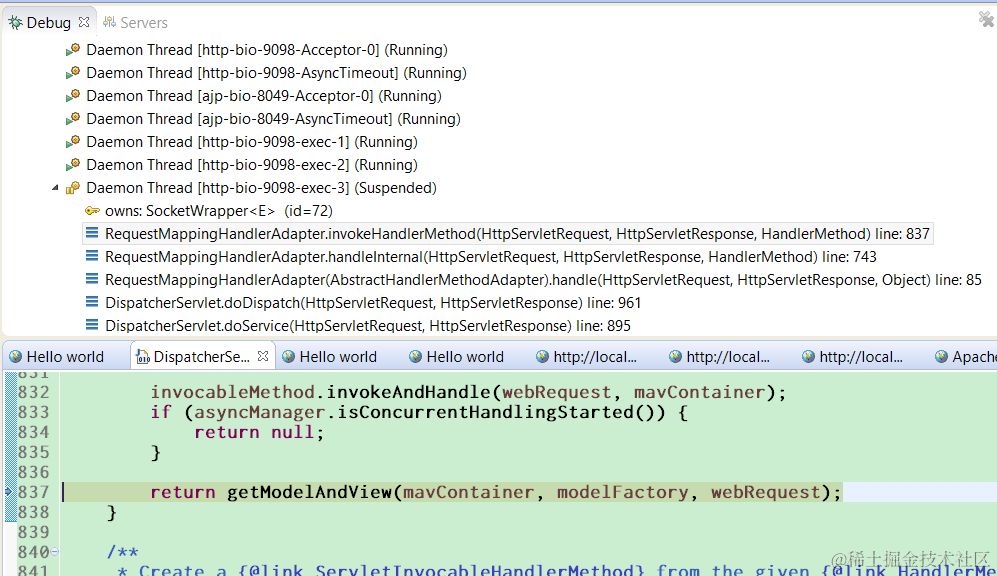Click stack frame icon for doService
The width and height of the screenshot is (997, 576).
coord(92,325)
